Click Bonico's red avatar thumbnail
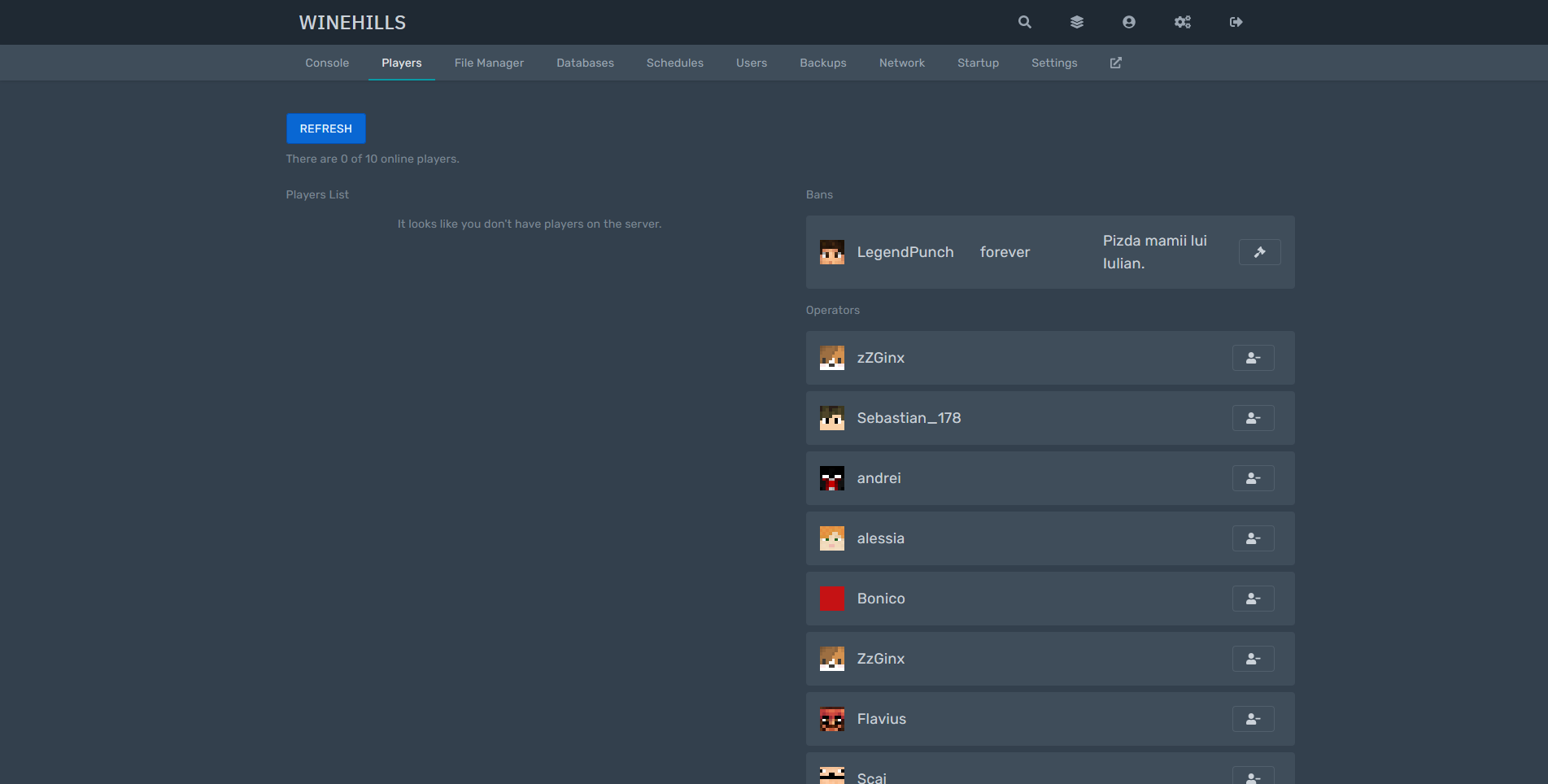The image size is (1548, 784). click(831, 599)
